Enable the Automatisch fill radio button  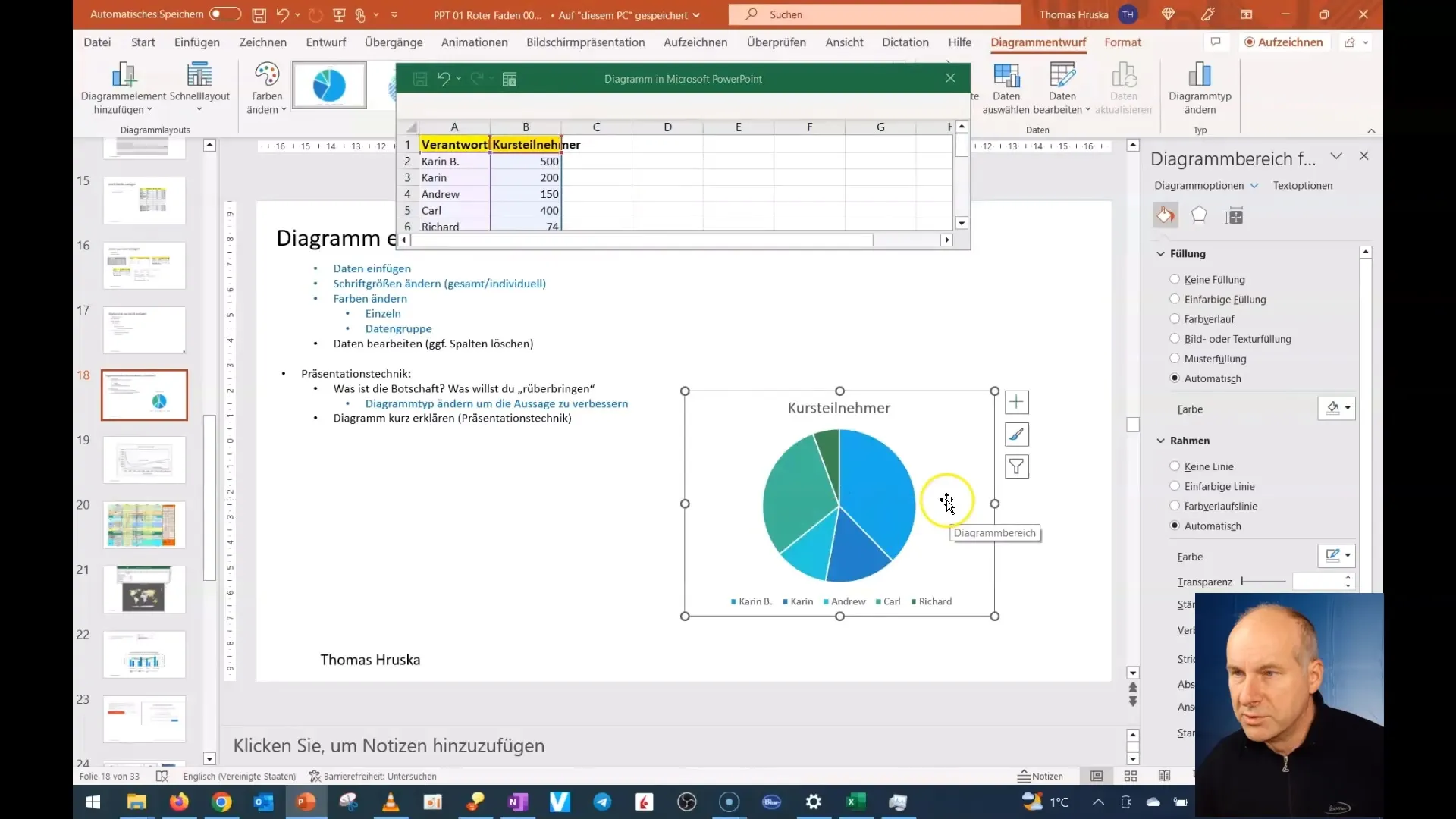pyautogui.click(x=1177, y=378)
